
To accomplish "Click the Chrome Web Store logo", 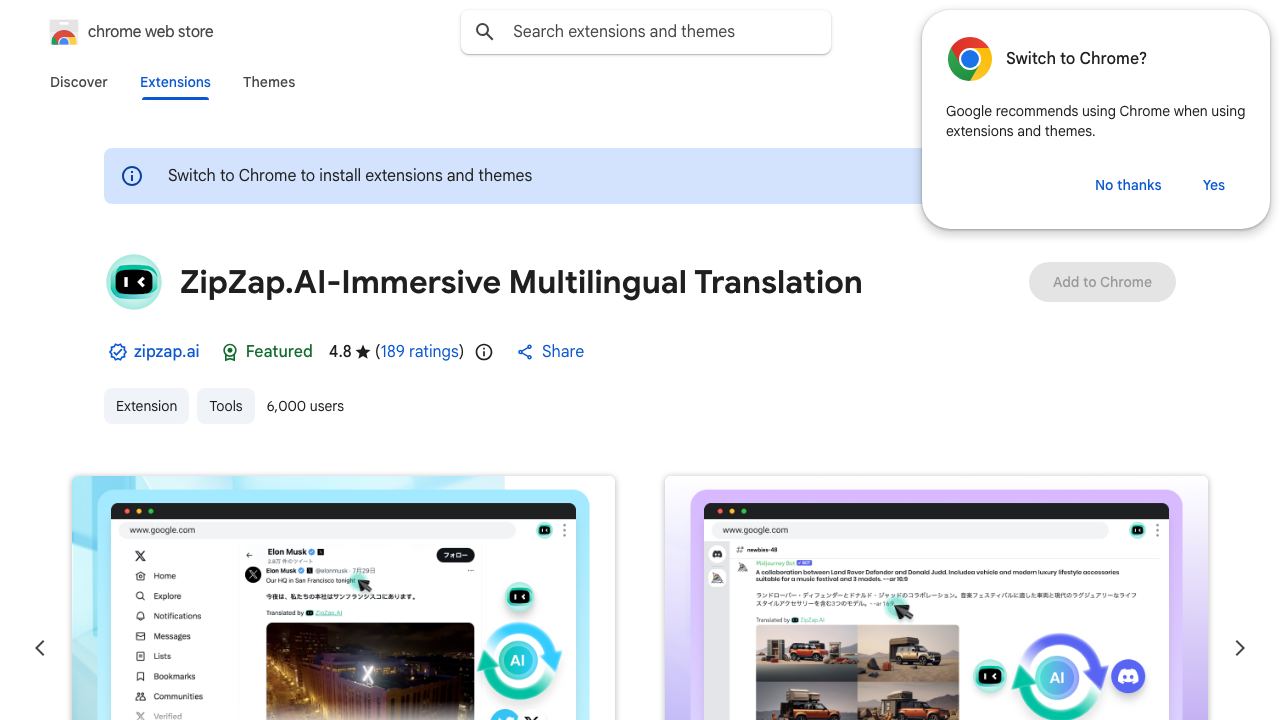I will point(64,32).
